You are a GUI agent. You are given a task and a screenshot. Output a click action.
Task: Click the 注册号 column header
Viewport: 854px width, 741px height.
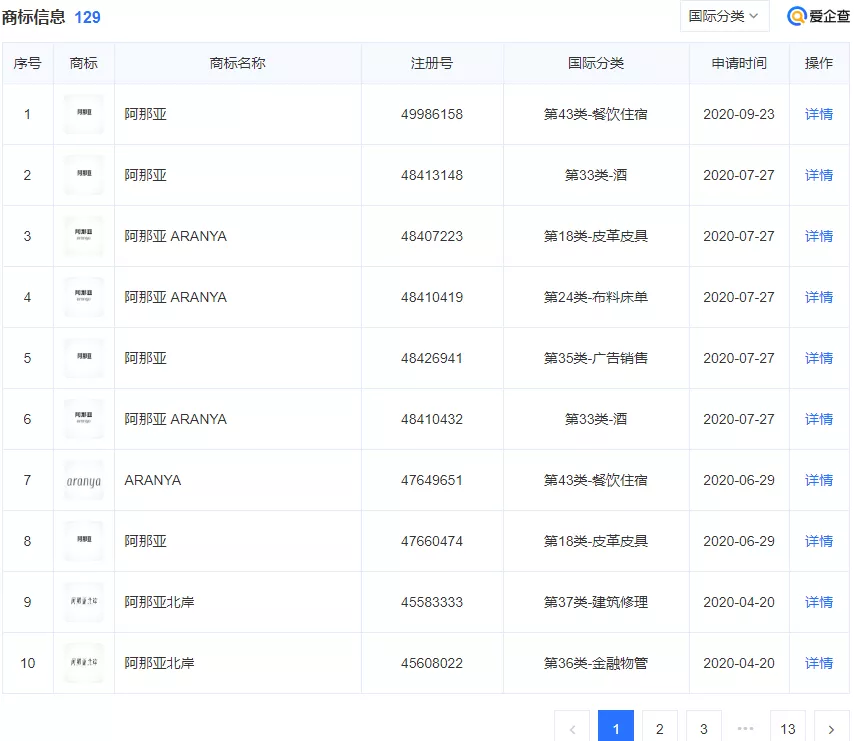pos(432,63)
